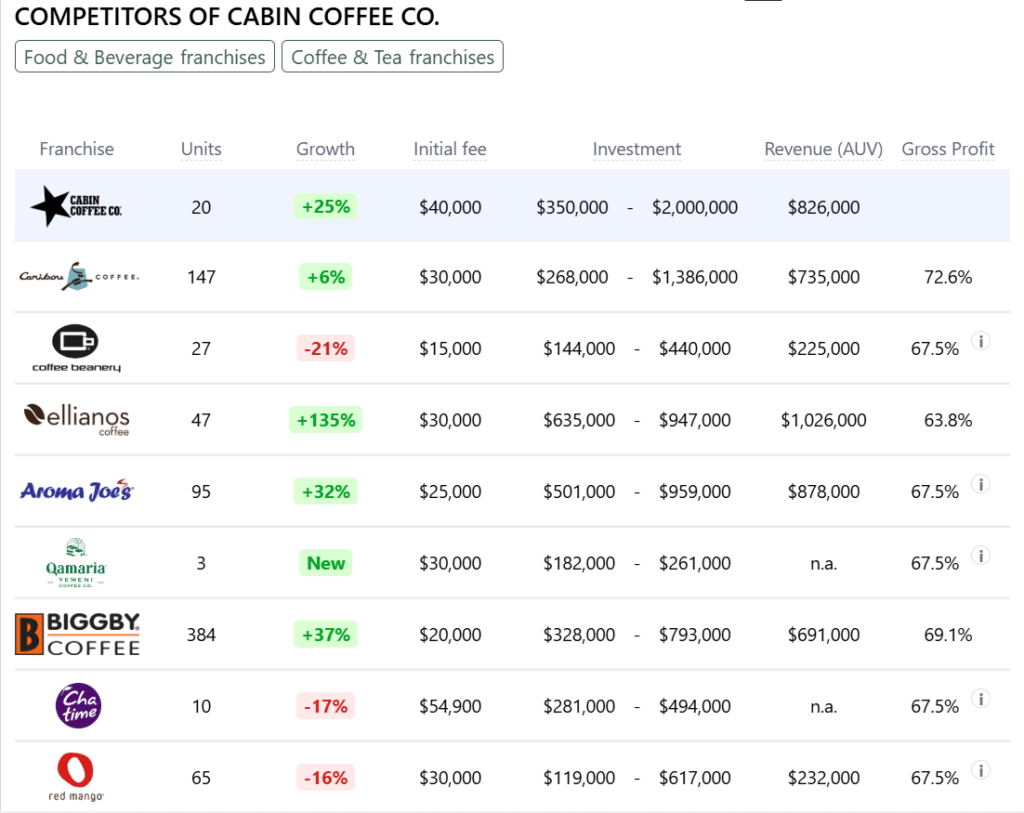Sort by Revenue (AUV) column header
The image size is (1024, 813).
click(824, 149)
